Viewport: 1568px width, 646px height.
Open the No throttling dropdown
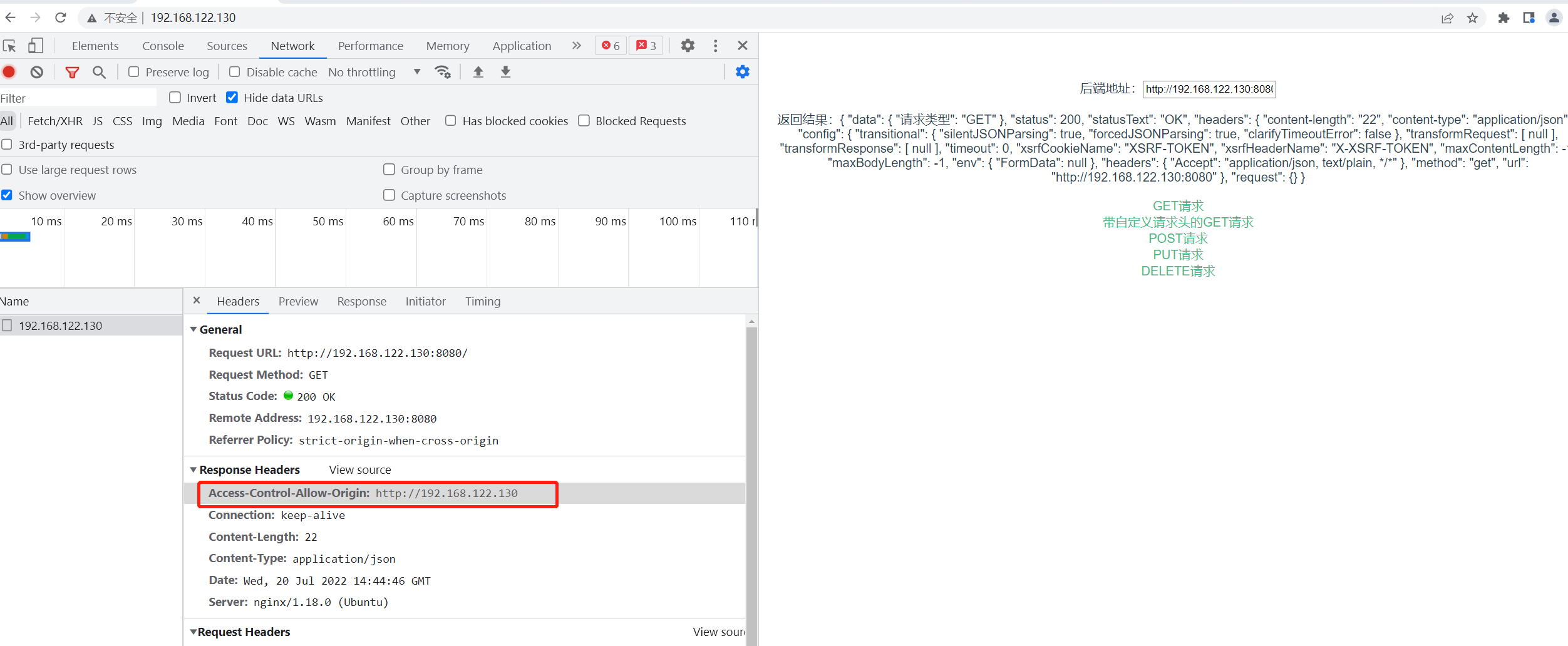tap(374, 72)
